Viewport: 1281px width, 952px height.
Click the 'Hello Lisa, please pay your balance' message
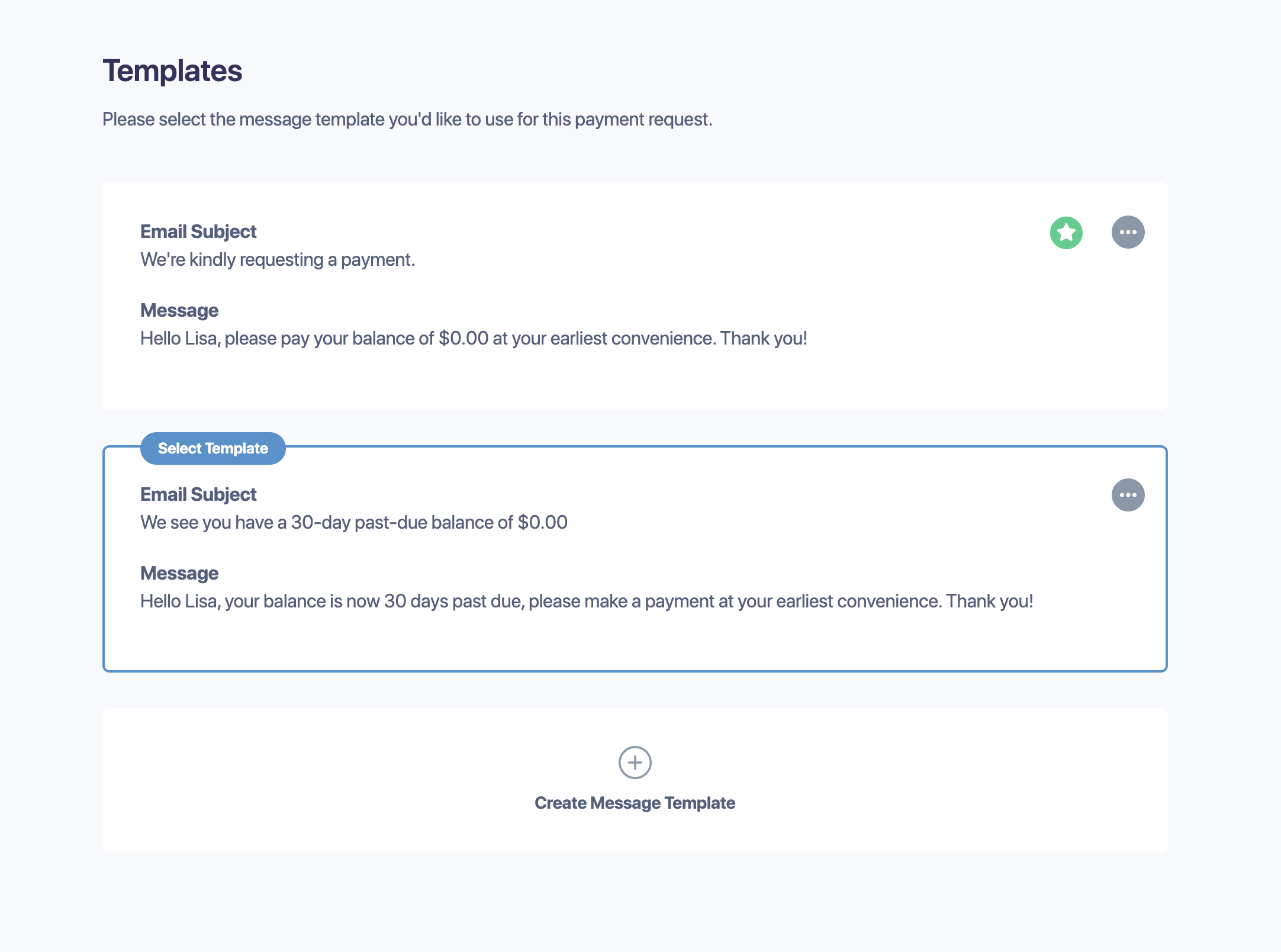[474, 338]
